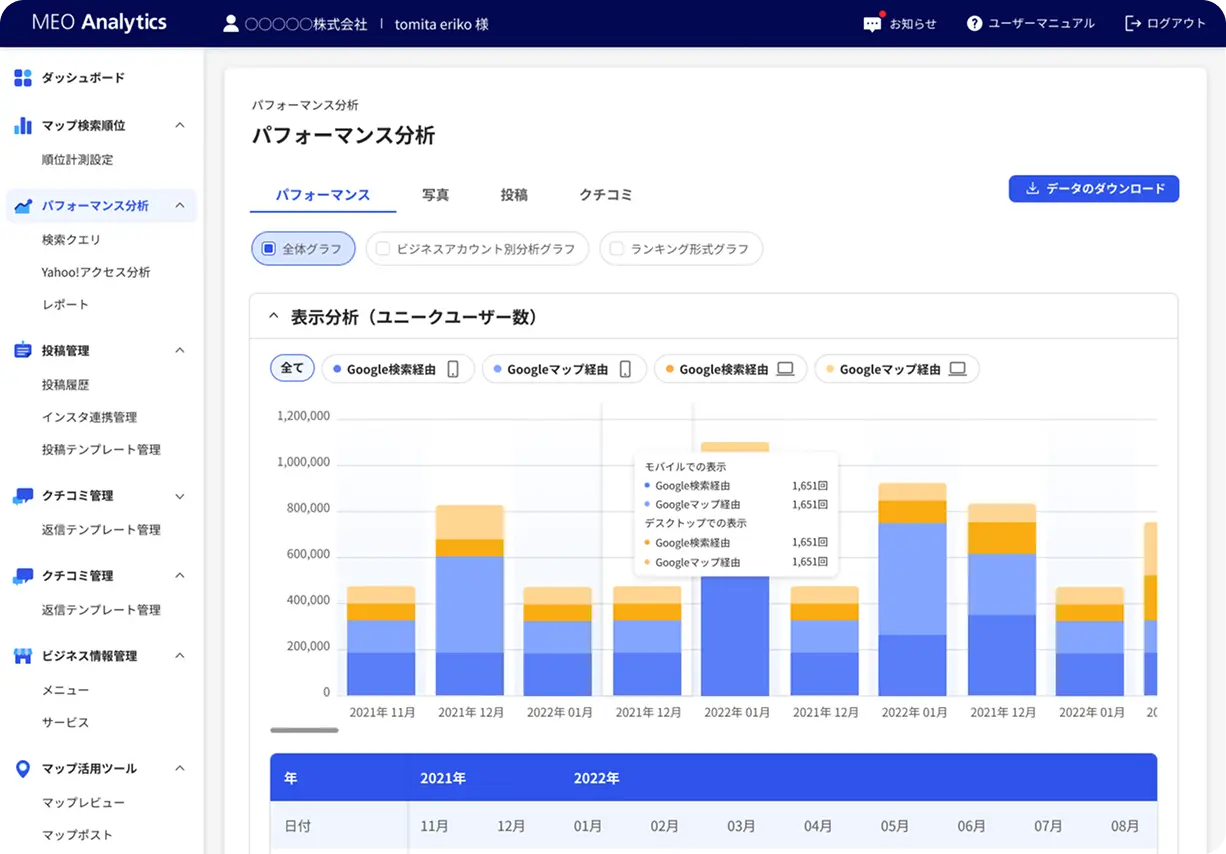Check the 全体グラフ checkbox

point(268,249)
